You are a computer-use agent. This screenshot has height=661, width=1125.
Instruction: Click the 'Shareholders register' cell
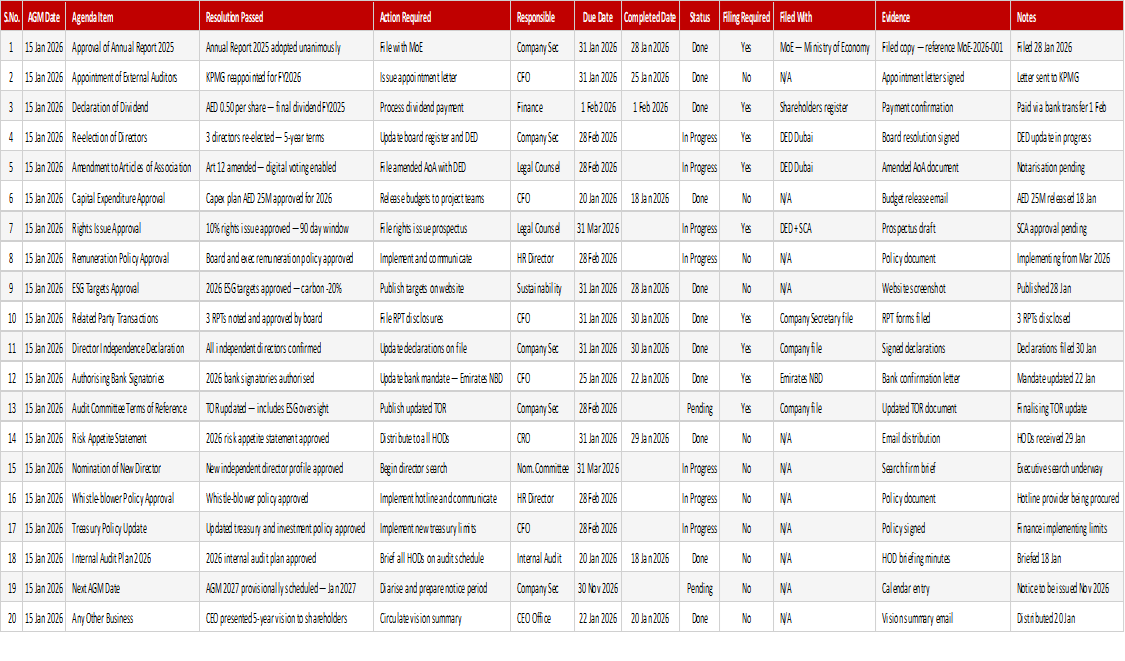pyautogui.click(x=824, y=107)
